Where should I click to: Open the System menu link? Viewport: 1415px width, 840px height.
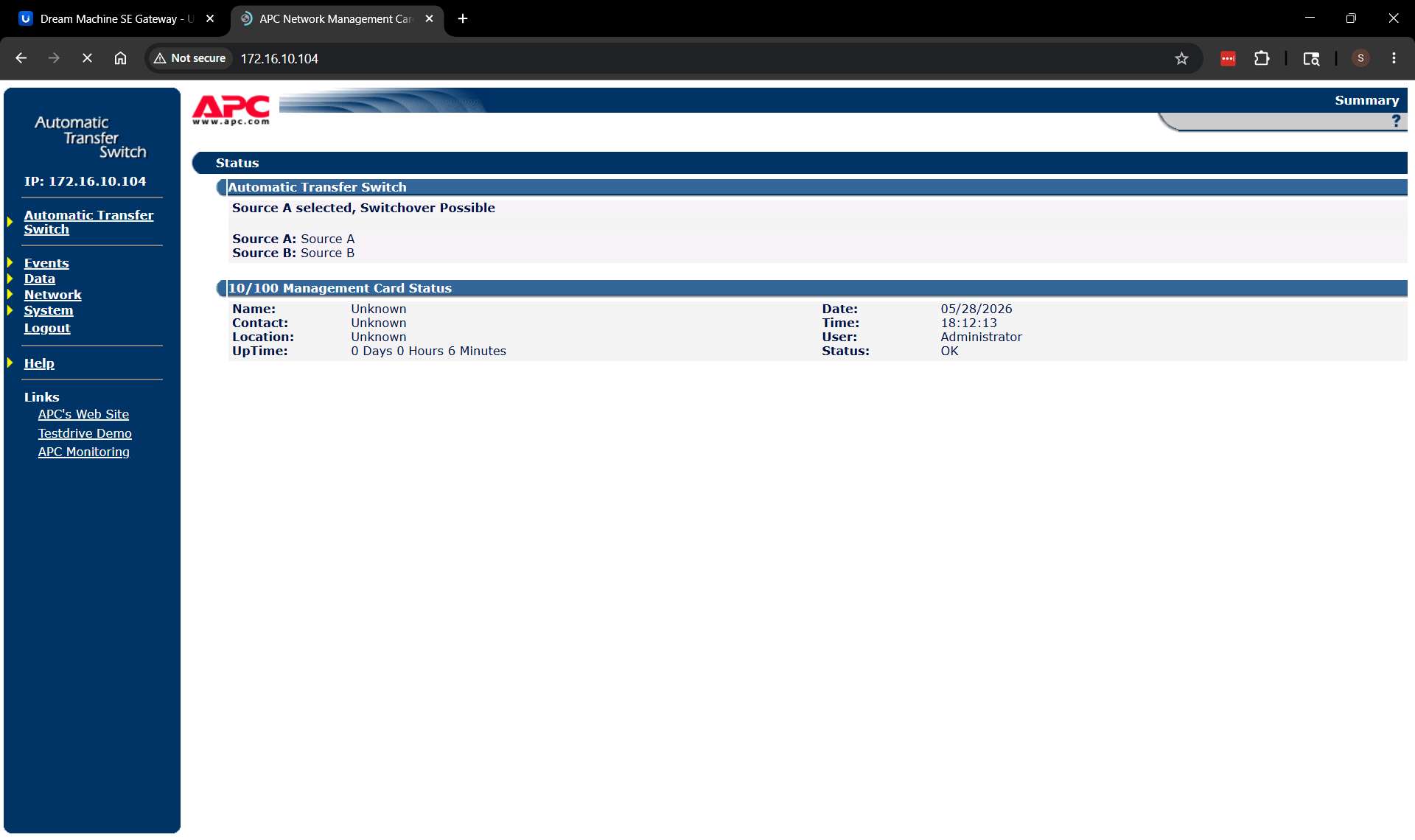pyautogui.click(x=49, y=310)
